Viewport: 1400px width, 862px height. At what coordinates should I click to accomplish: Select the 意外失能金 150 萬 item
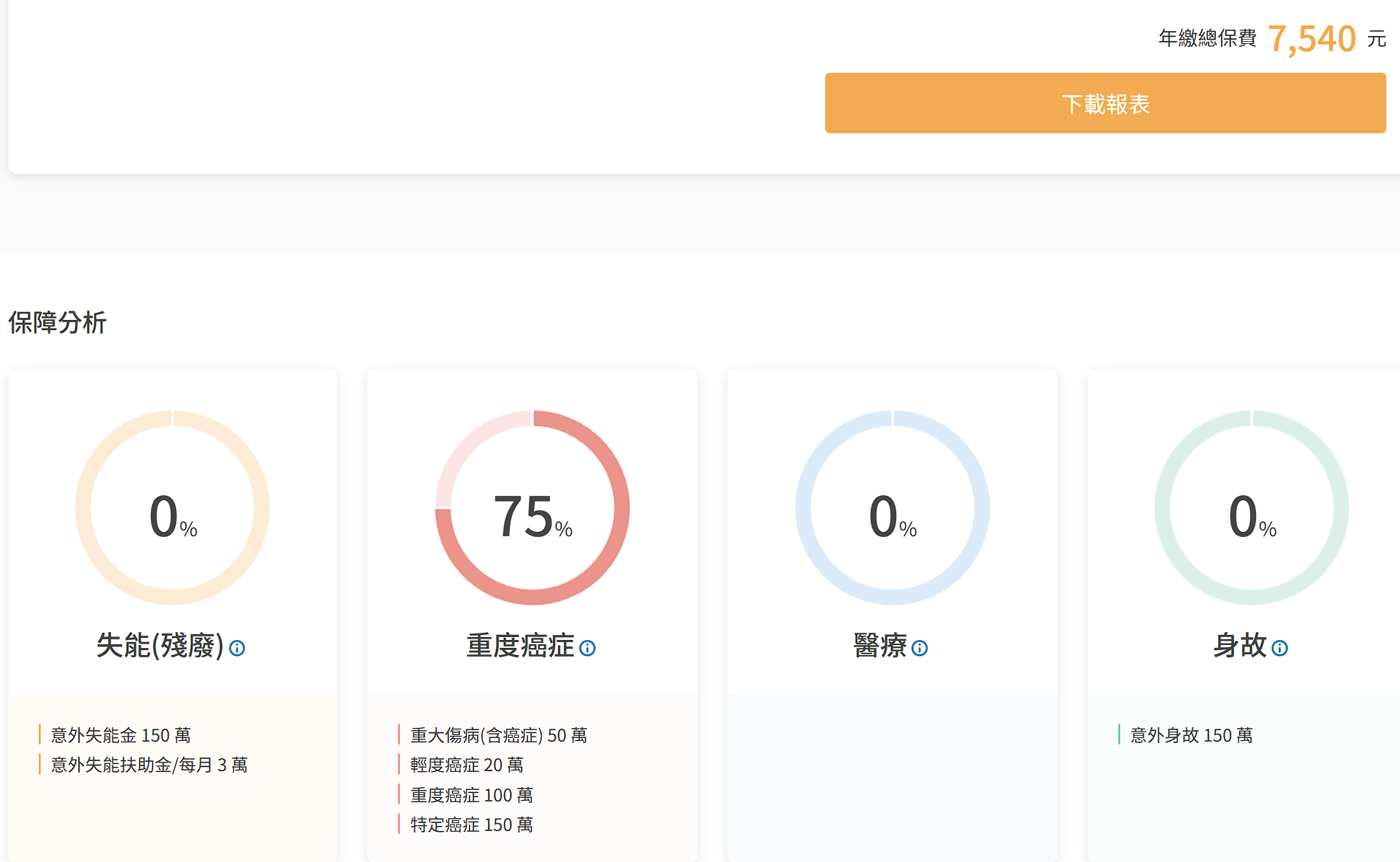pyautogui.click(x=120, y=735)
